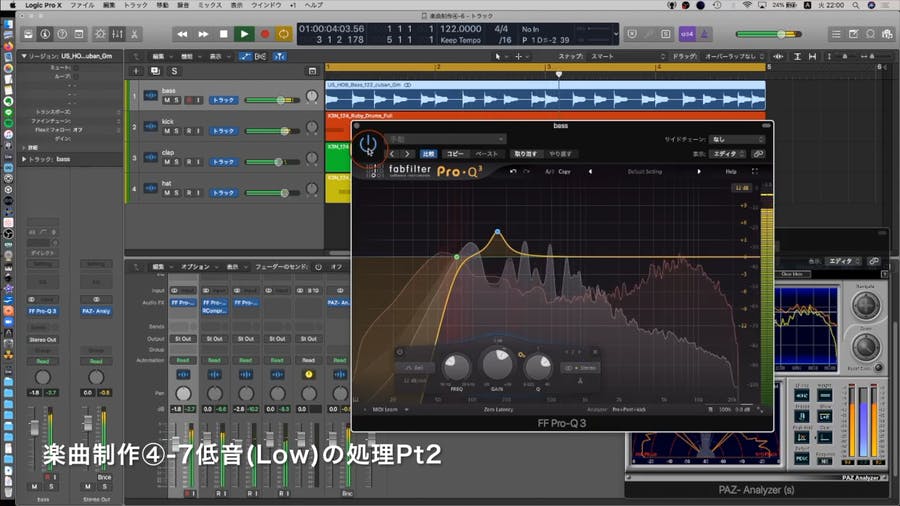Click the 取り消す undo button in plugin header
This screenshot has width=900, height=506.
(525, 154)
